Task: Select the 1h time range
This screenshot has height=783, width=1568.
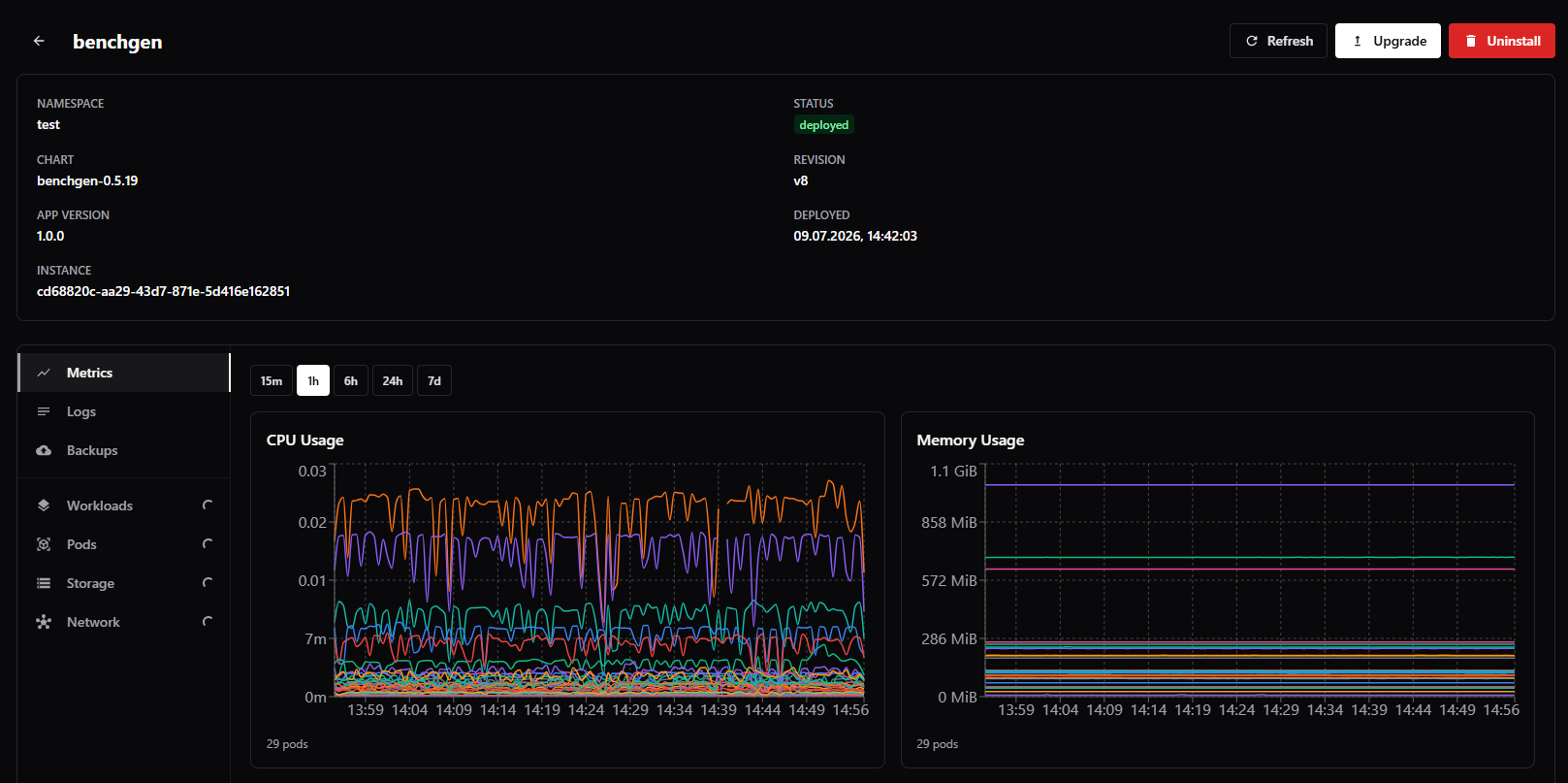Action: tap(313, 380)
